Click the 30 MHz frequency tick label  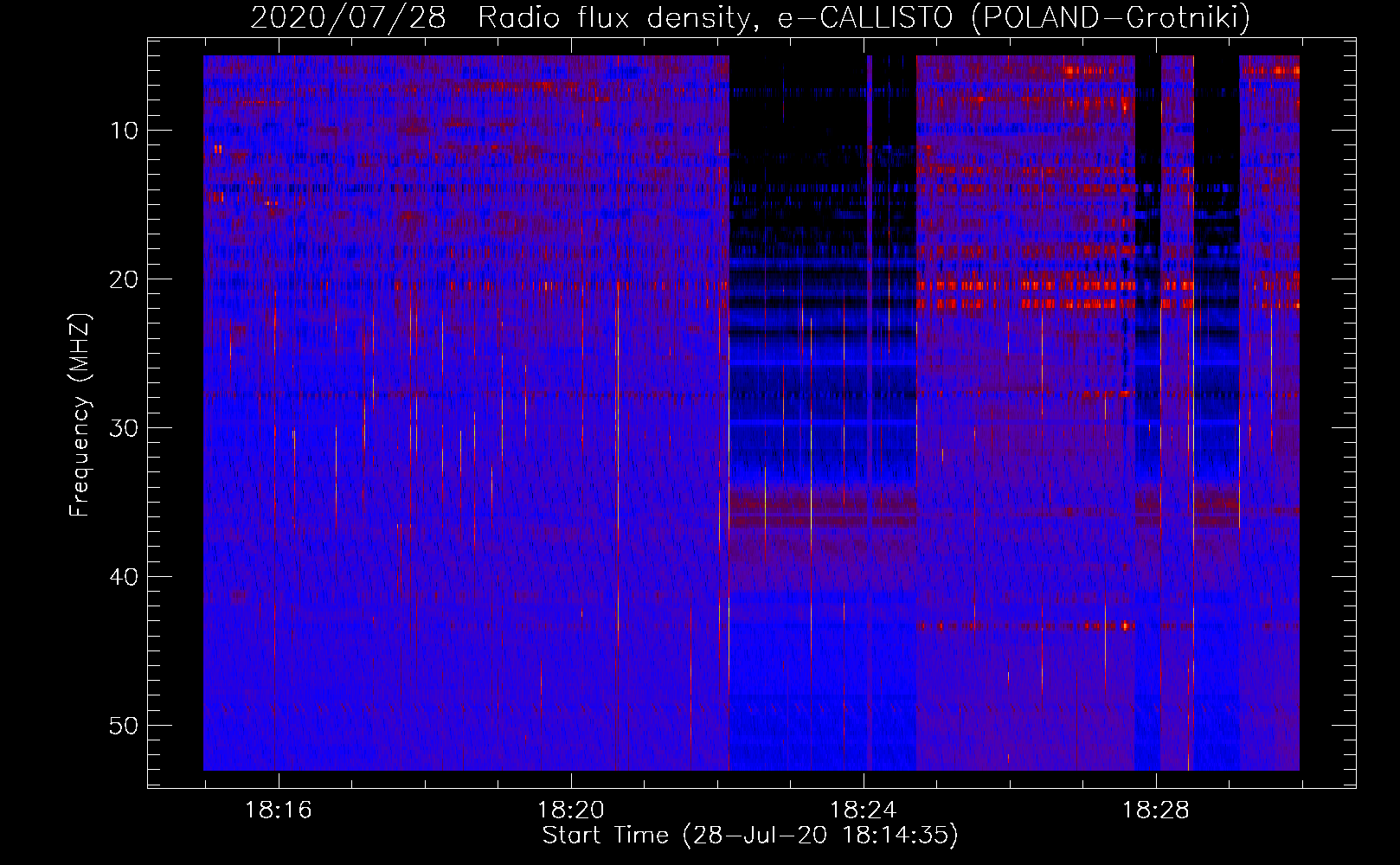[x=124, y=428]
